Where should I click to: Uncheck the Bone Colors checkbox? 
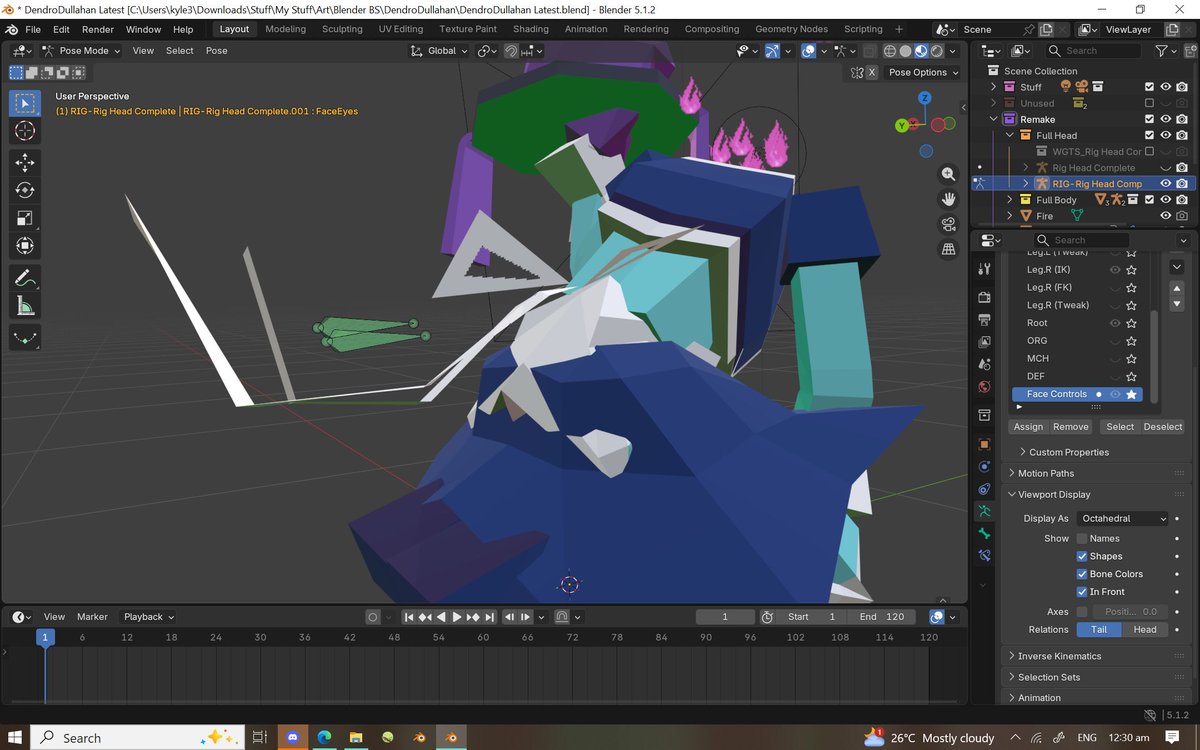point(1081,574)
